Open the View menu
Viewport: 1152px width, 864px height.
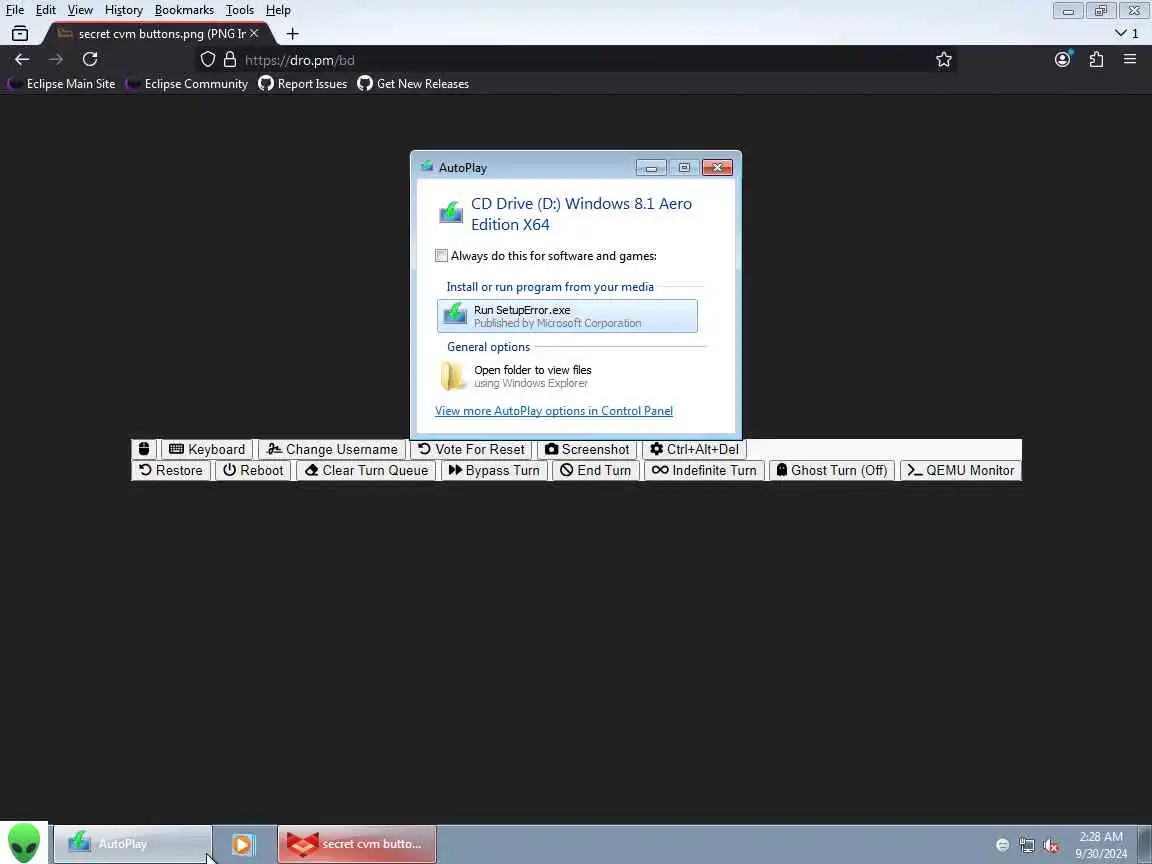[80, 10]
